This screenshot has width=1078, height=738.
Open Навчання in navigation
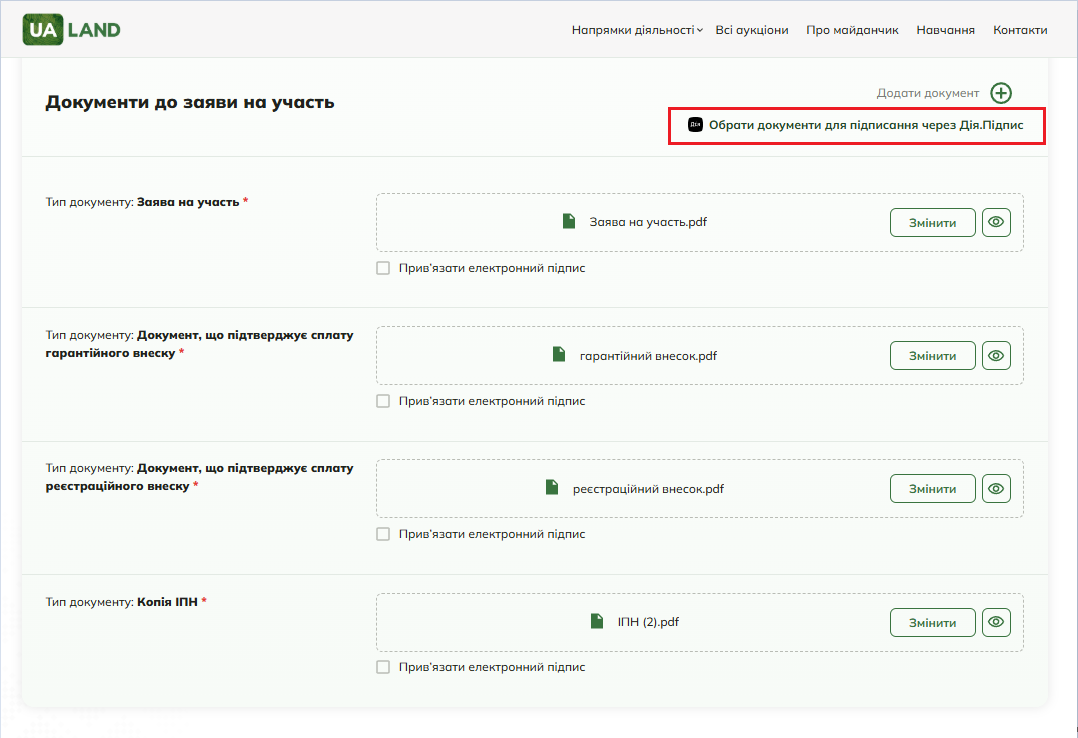coord(945,30)
